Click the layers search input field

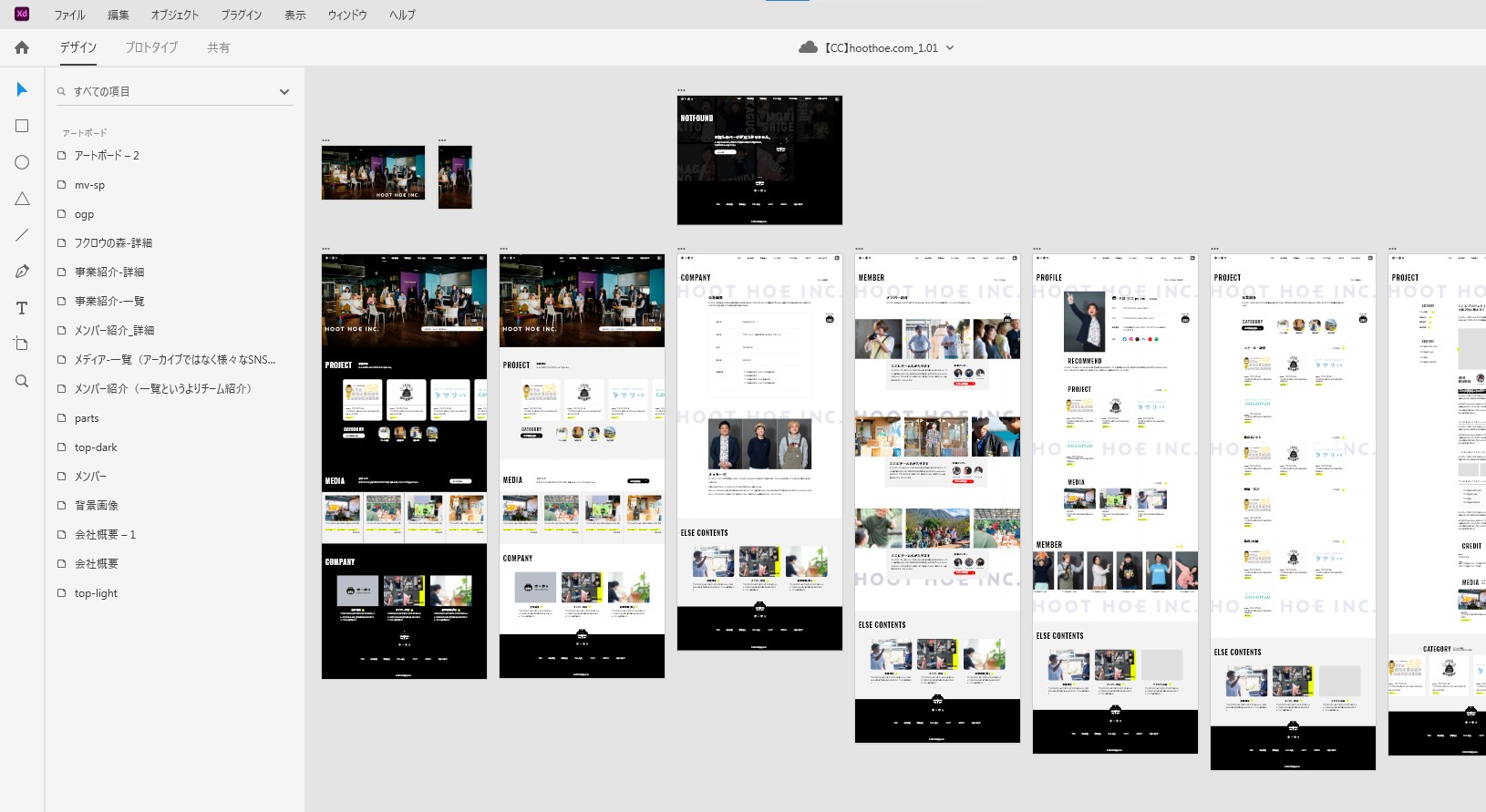point(164,92)
